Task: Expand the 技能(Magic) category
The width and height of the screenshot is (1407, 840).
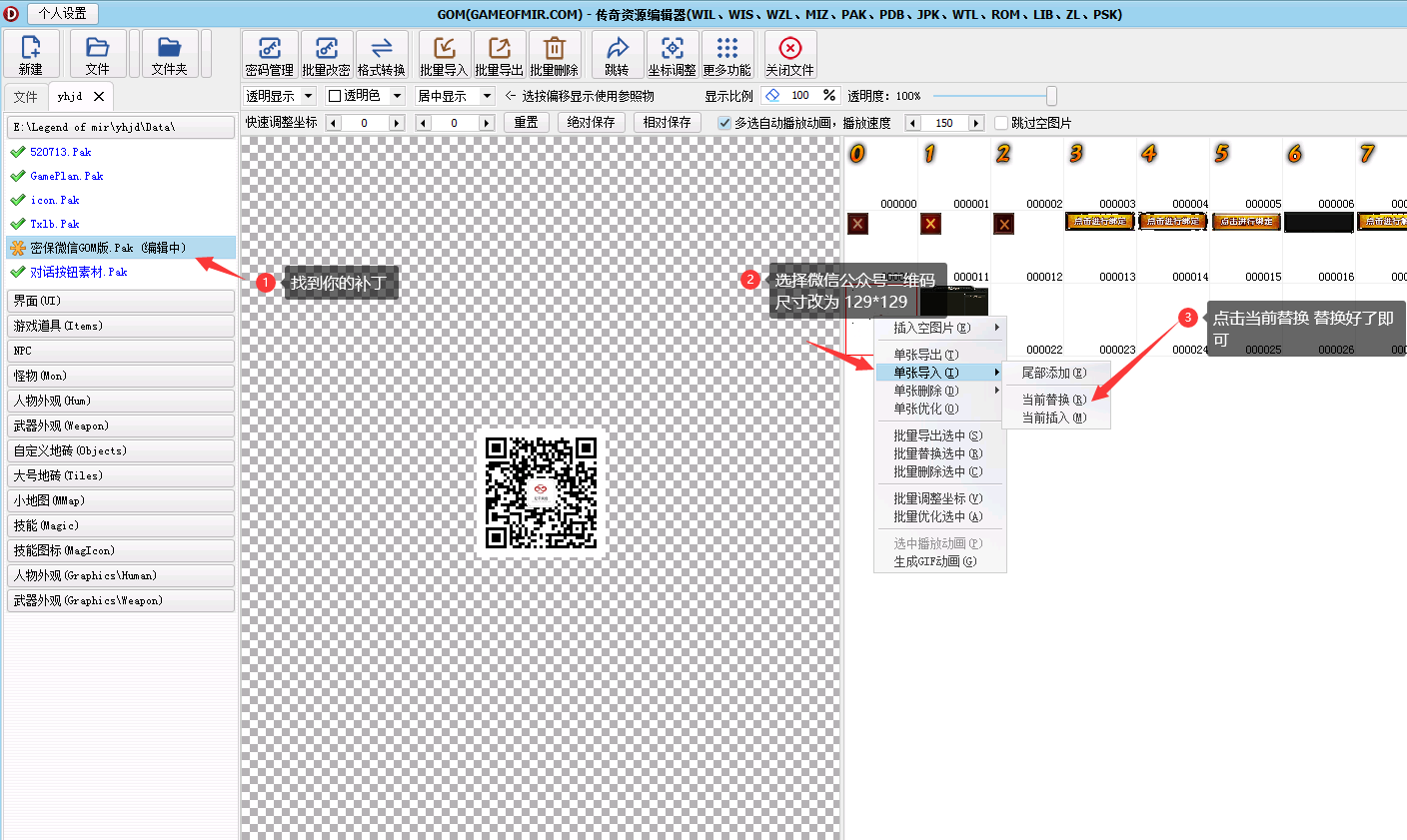Action: click(121, 525)
